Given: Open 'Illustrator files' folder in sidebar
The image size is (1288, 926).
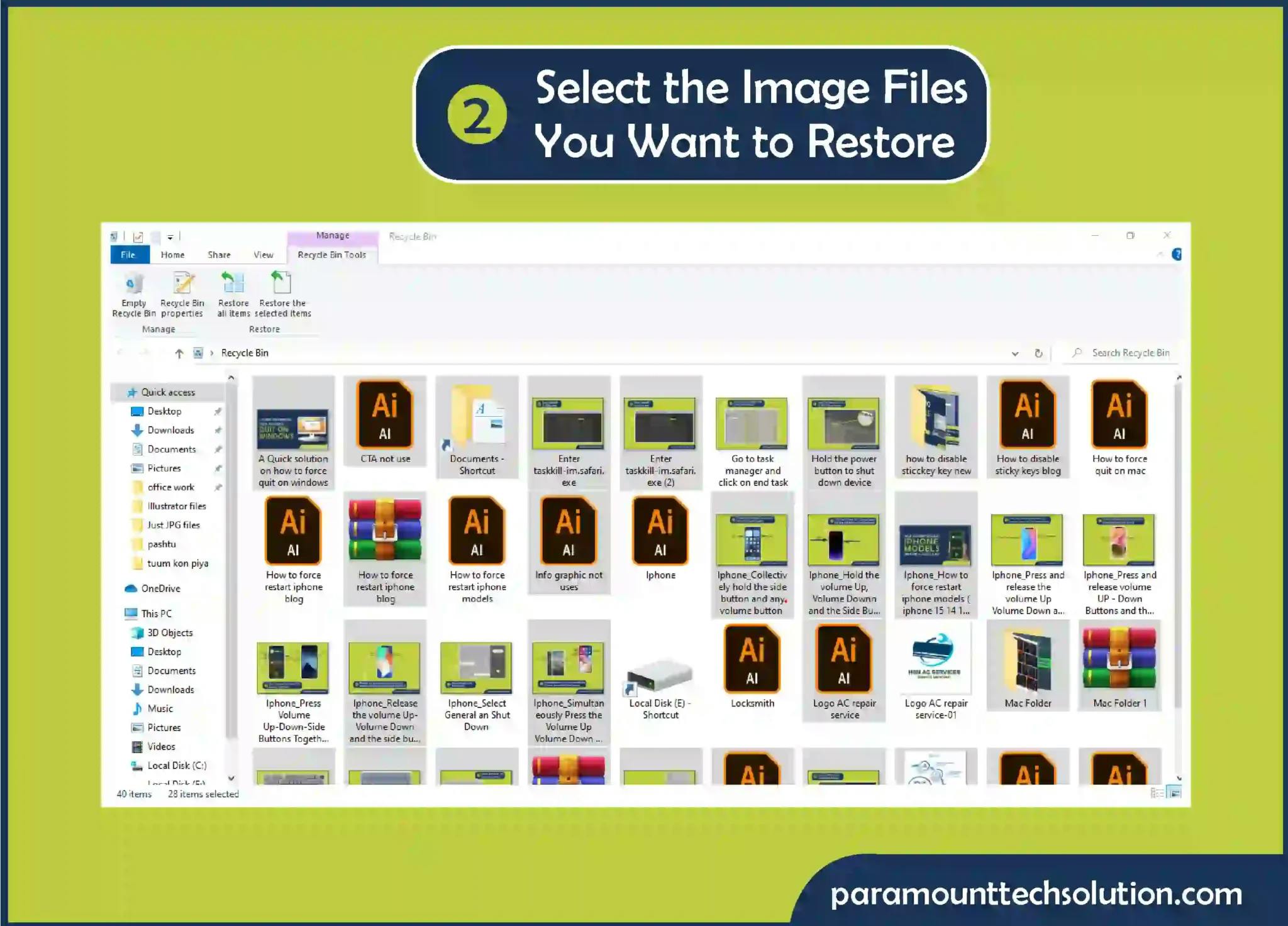Looking at the screenshot, I should 176,506.
